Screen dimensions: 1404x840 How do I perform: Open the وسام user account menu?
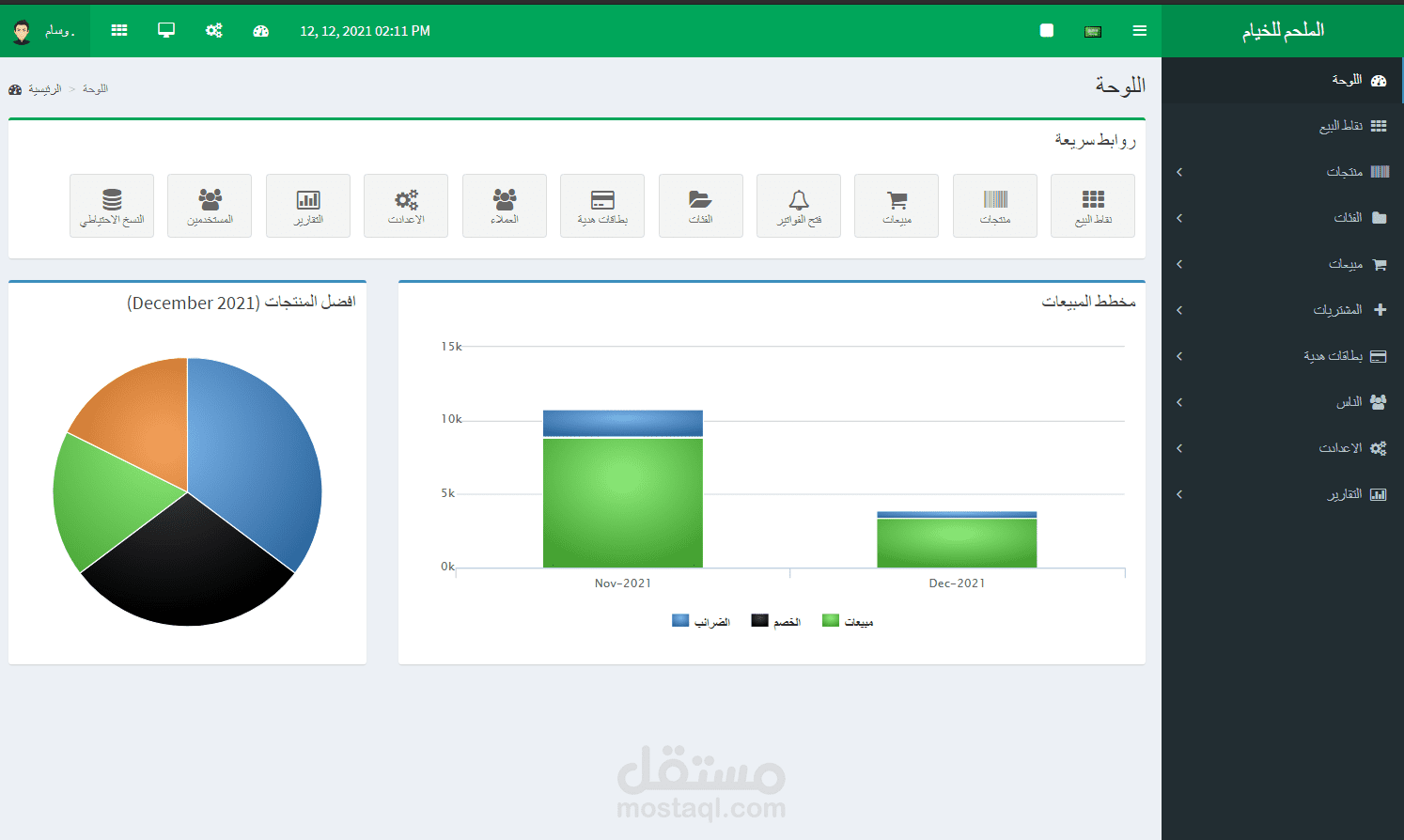click(44, 31)
